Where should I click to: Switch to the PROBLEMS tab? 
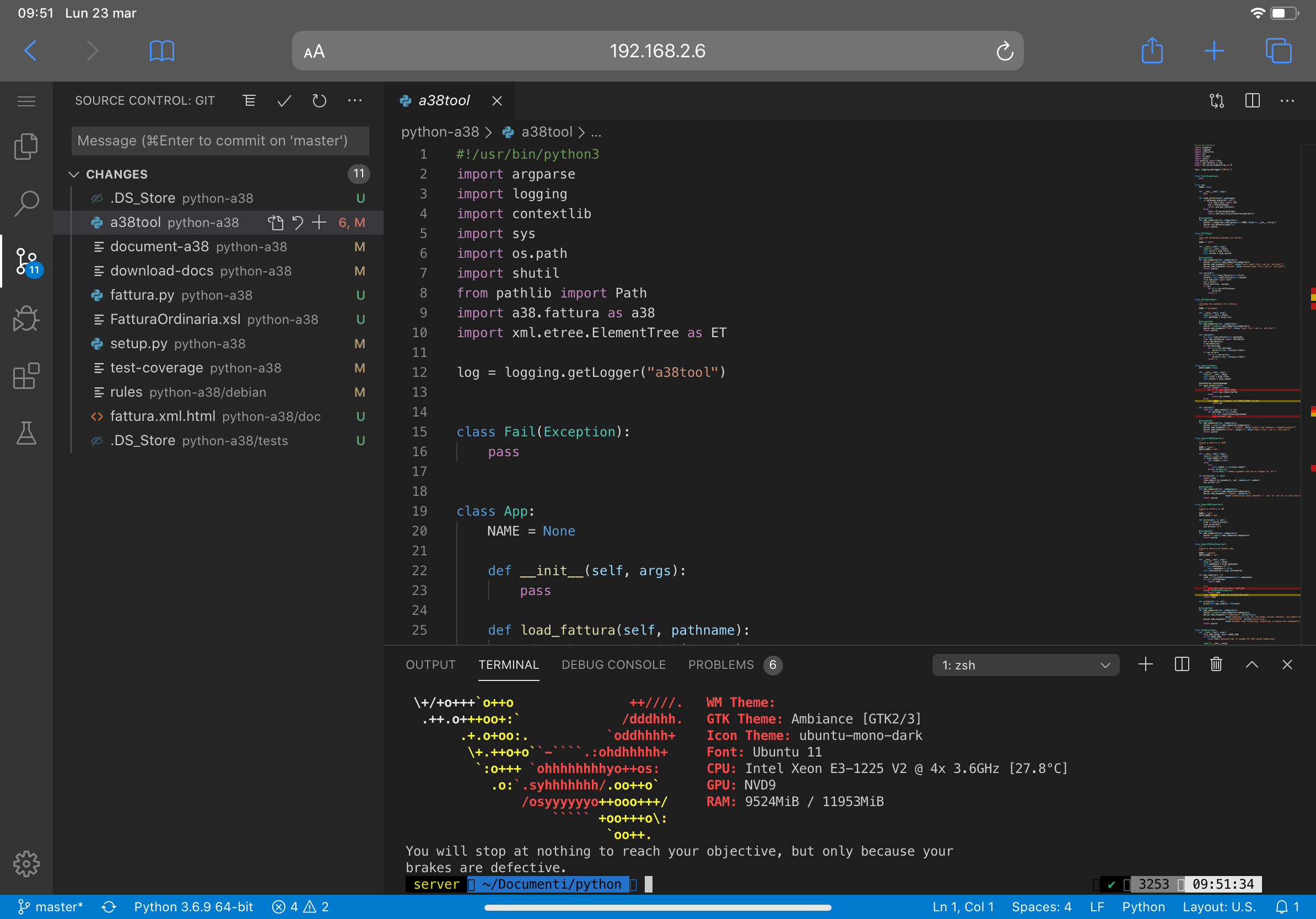tap(720, 664)
